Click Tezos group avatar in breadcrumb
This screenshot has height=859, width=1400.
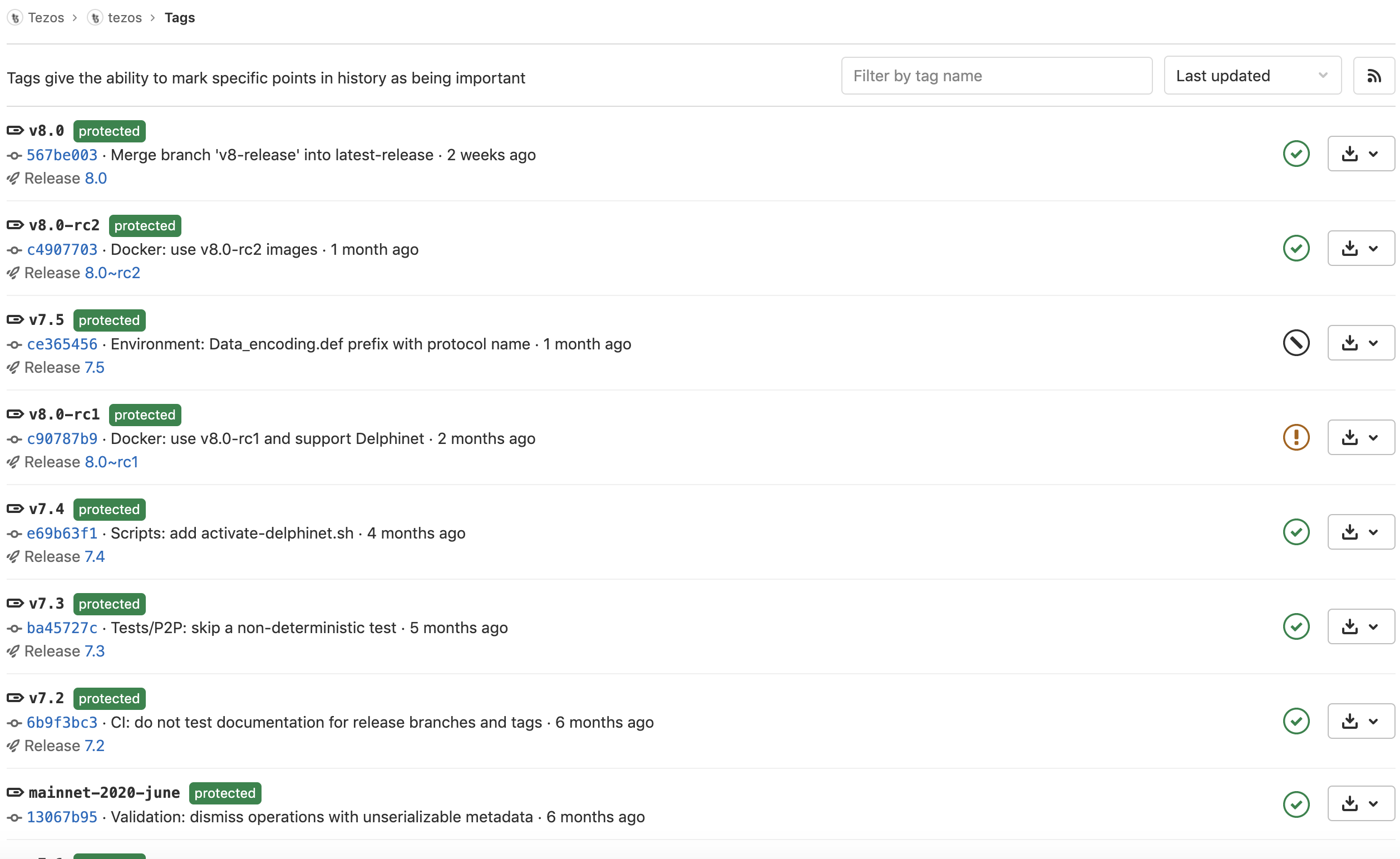click(x=16, y=18)
